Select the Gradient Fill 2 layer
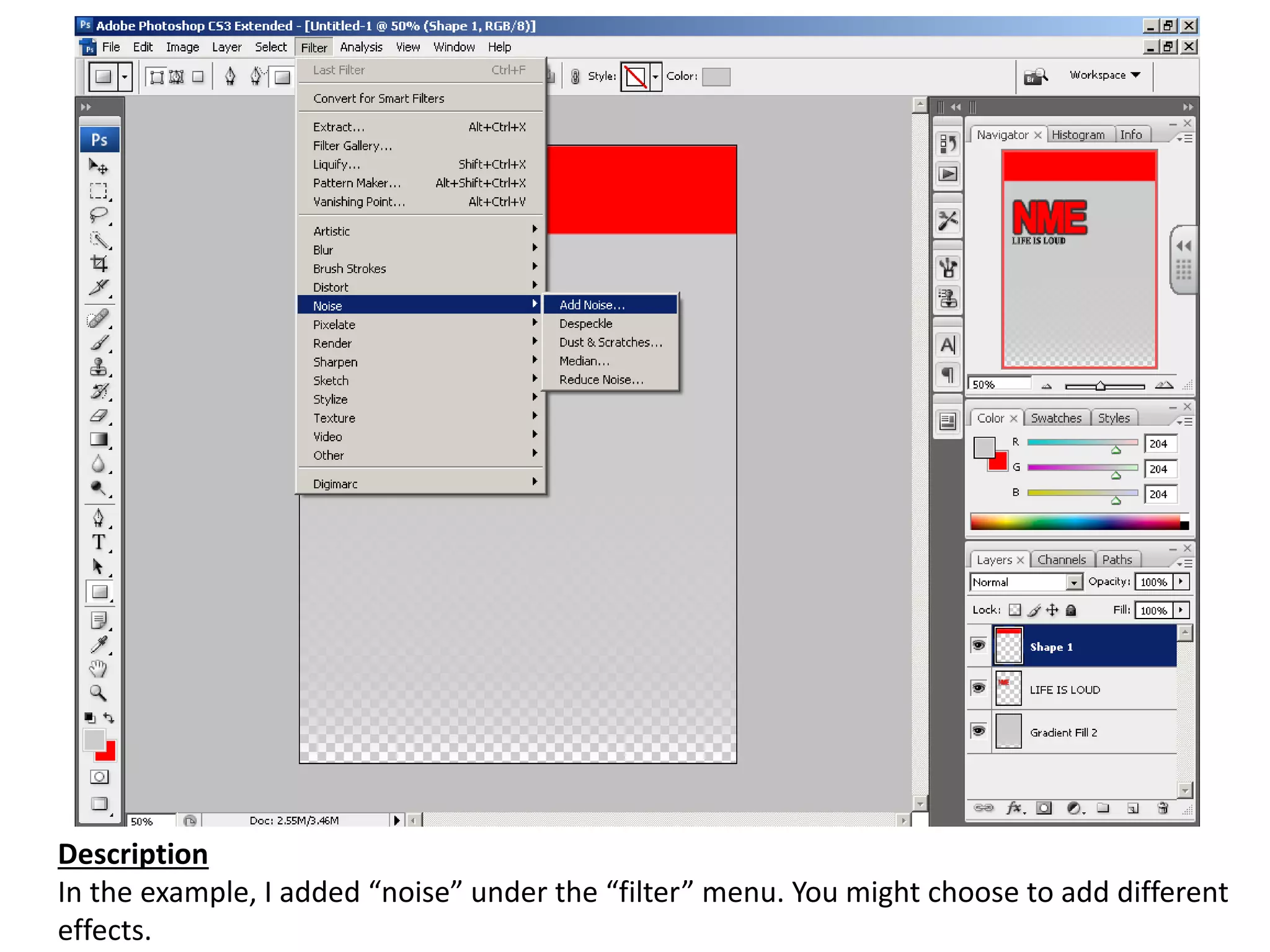 pos(1072,732)
